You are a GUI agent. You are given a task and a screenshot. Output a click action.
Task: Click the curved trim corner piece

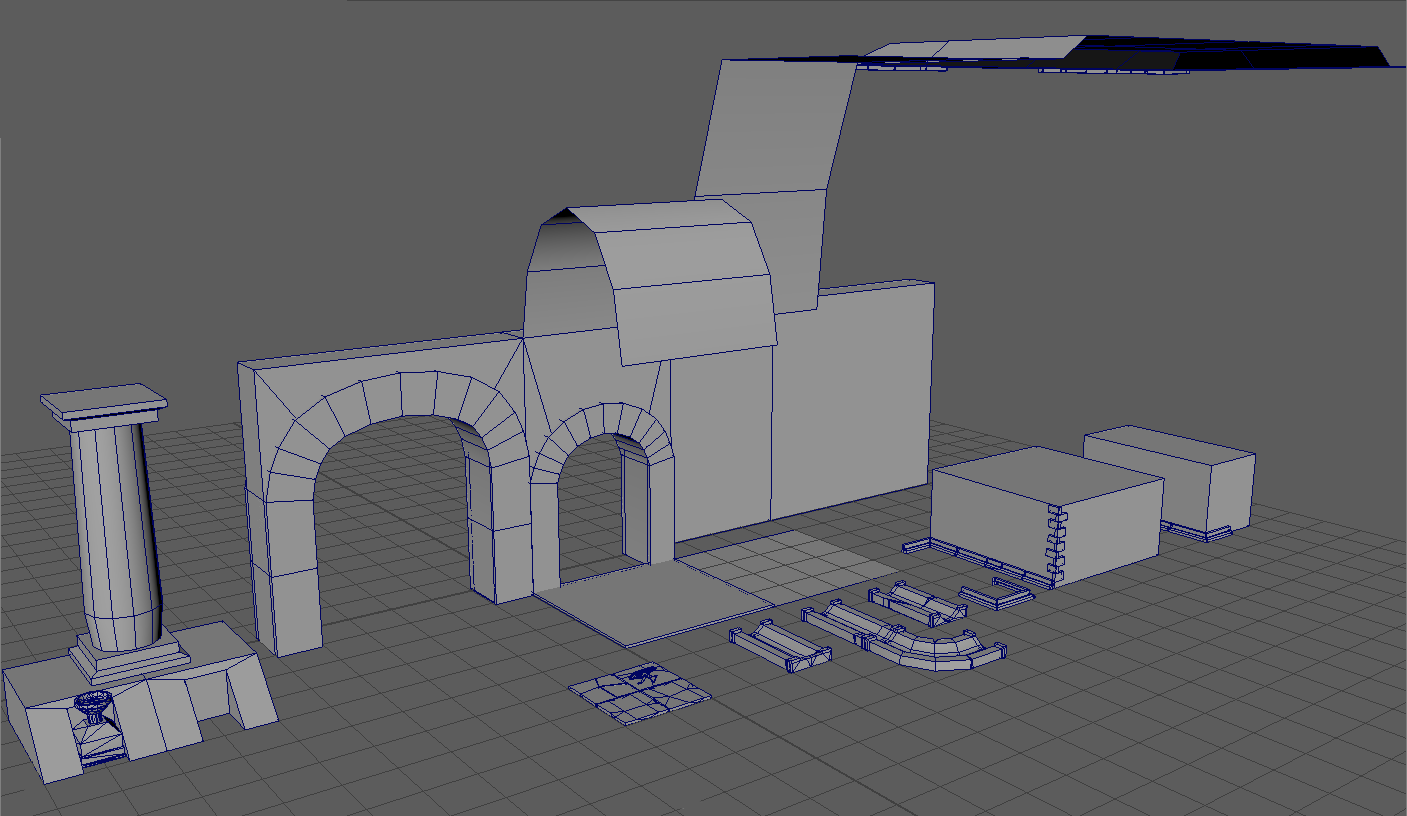pyautogui.click(x=935, y=652)
